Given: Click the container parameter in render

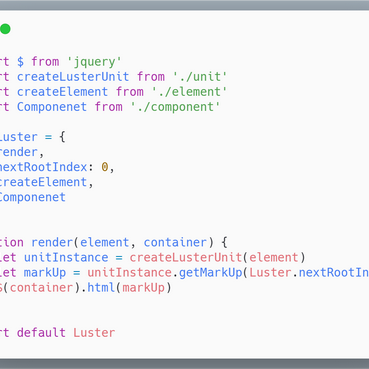Looking at the screenshot, I should [175, 242].
